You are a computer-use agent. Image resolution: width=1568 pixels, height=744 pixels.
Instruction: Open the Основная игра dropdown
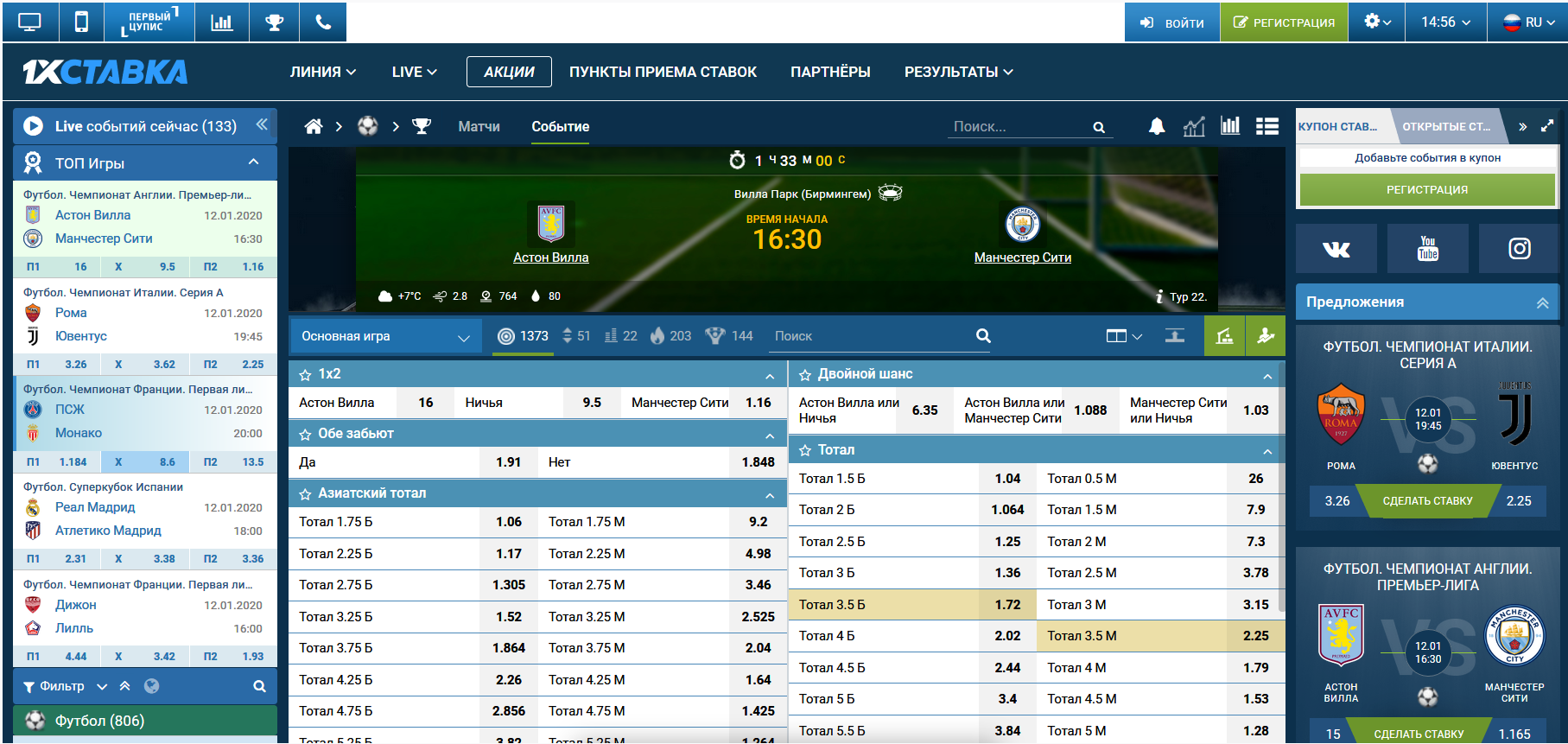[385, 336]
